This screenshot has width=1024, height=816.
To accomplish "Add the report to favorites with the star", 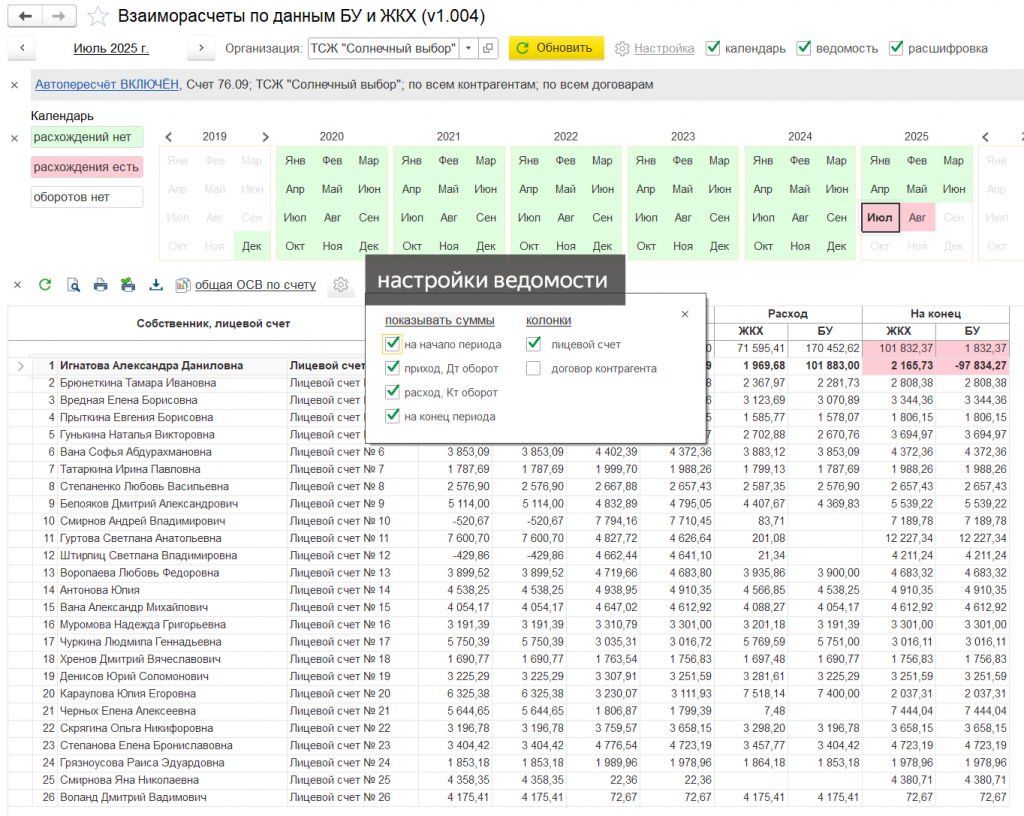I will (97, 16).
